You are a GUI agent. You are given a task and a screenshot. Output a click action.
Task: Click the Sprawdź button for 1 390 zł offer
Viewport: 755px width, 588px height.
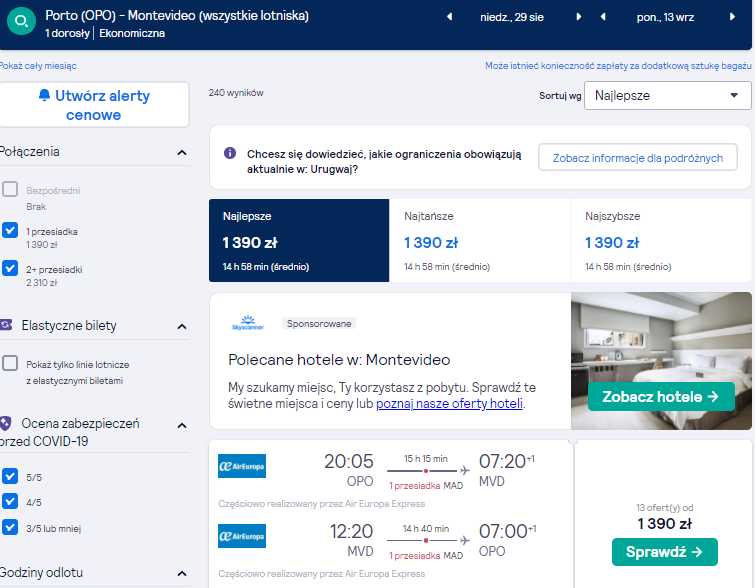coord(664,552)
